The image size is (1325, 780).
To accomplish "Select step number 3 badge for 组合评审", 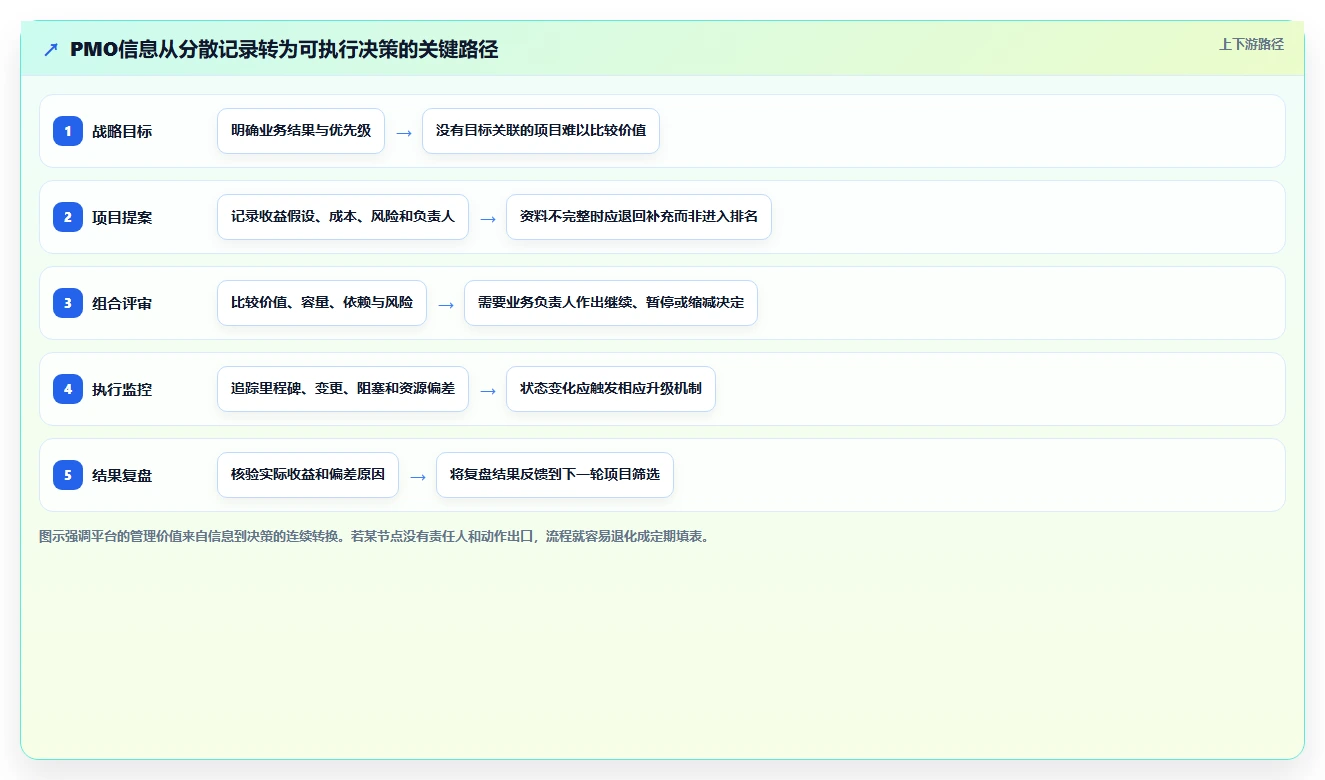I will [x=68, y=303].
